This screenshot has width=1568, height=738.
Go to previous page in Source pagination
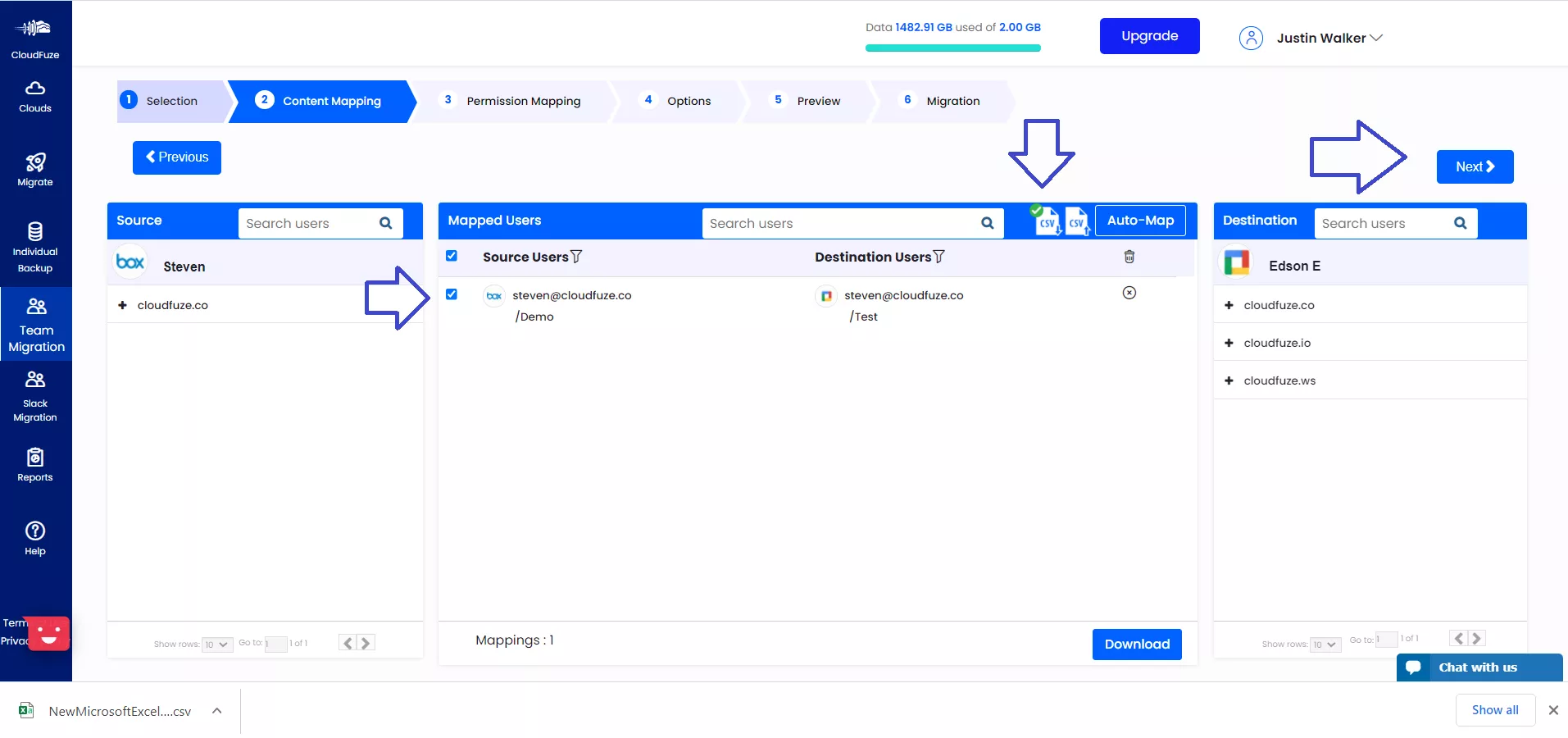(348, 643)
